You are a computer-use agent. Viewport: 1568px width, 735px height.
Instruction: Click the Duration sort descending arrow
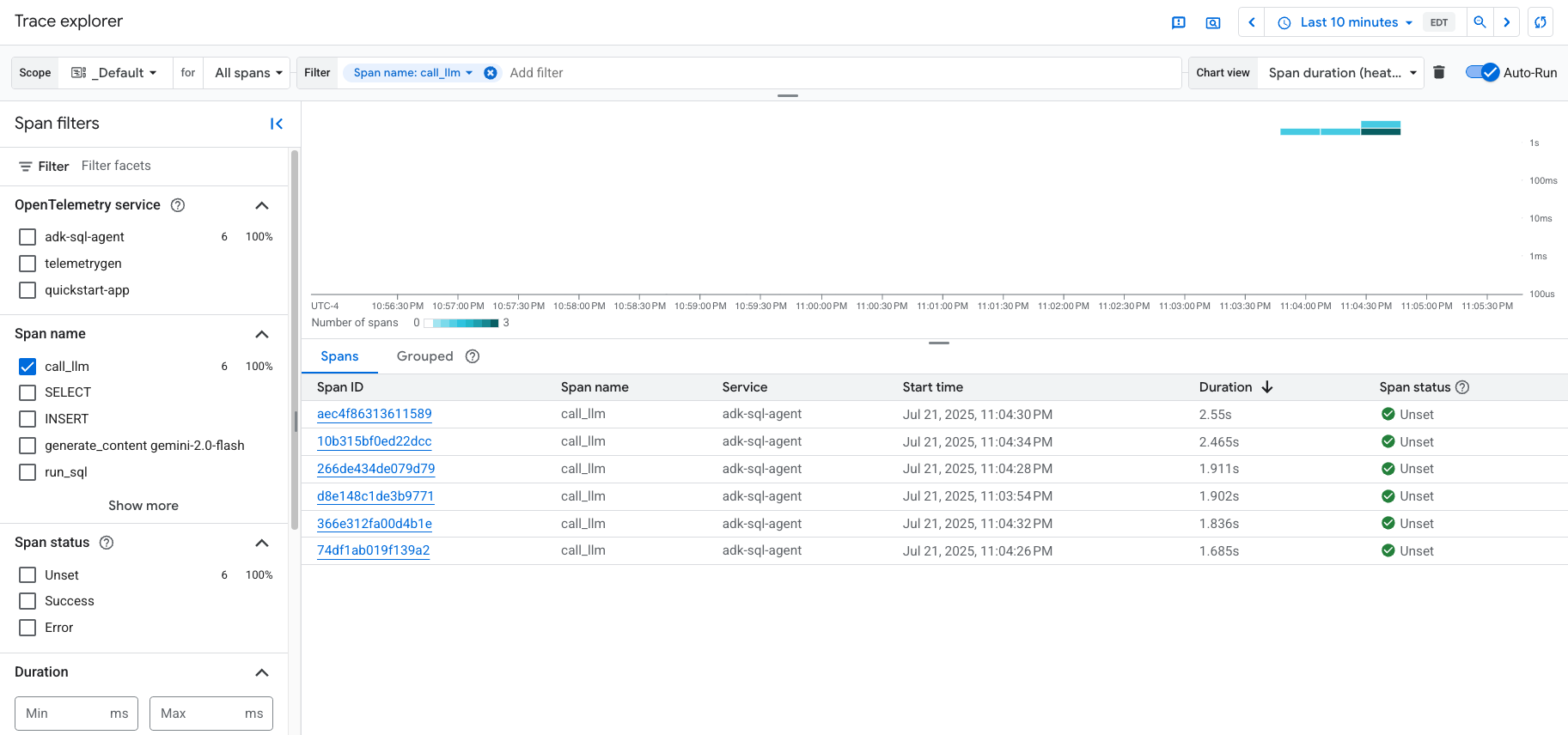1267,387
